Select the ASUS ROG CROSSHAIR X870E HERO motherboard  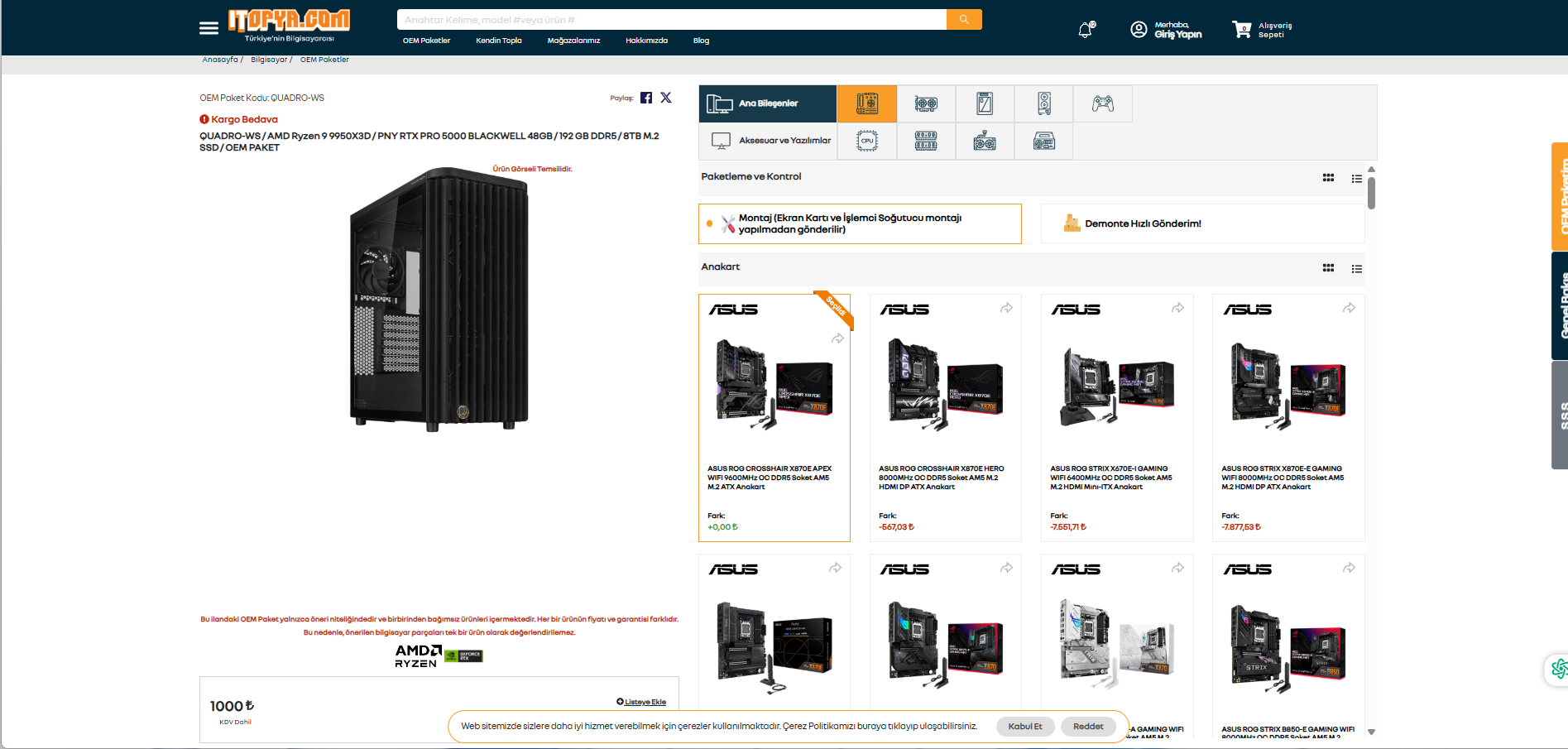point(946,418)
